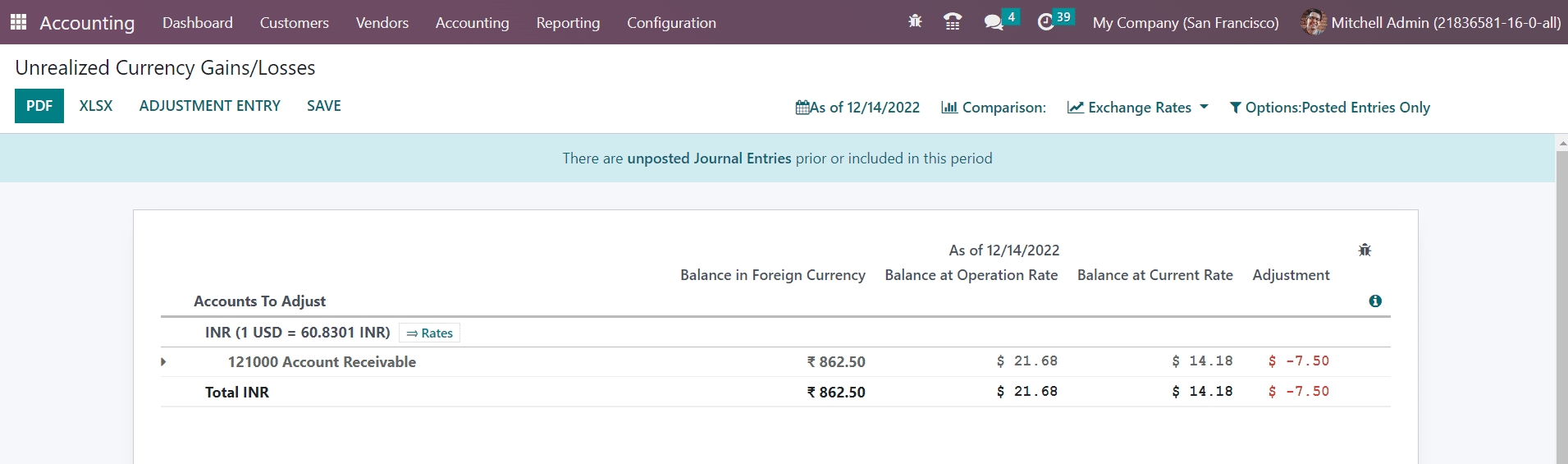
Task: Click the info icon beside Adjustment column
Action: pos(1375,301)
